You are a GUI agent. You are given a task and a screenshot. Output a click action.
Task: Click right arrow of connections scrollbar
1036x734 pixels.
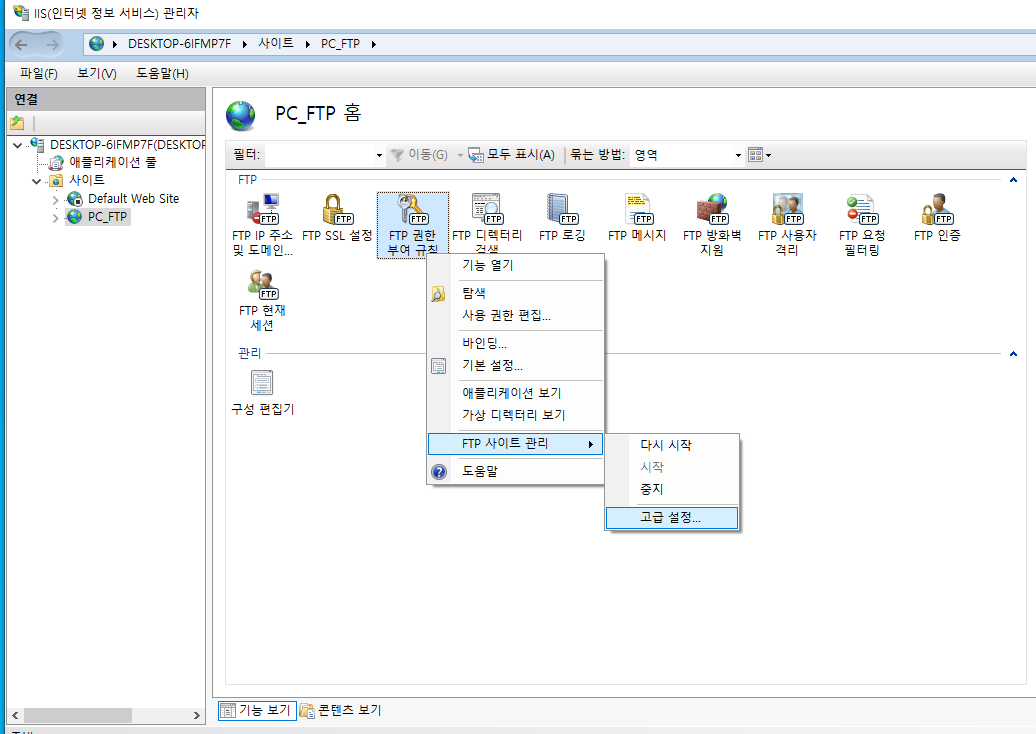(196, 716)
